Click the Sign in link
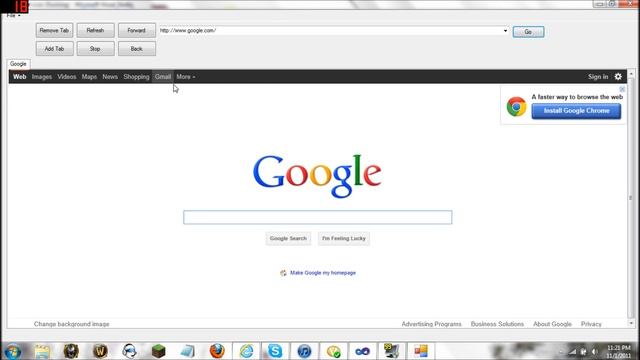 tap(598, 77)
